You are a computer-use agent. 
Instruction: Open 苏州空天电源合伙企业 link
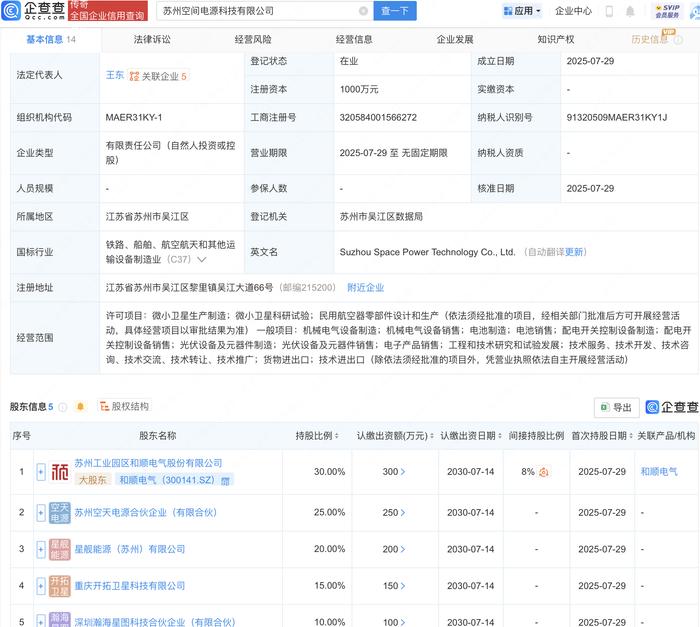tap(146, 513)
